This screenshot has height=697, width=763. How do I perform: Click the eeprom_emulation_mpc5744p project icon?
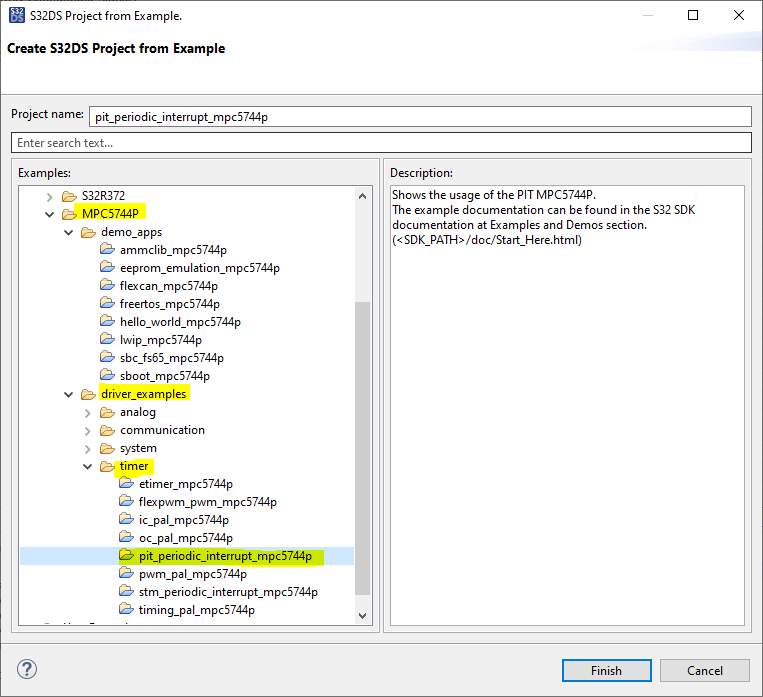coord(107,267)
